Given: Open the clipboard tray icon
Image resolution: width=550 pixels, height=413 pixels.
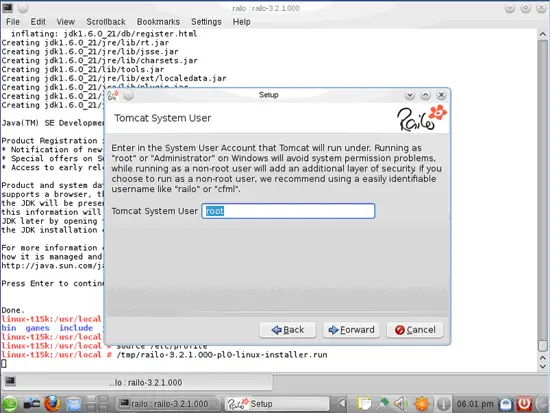Looking at the screenshot, I should coord(364,404).
